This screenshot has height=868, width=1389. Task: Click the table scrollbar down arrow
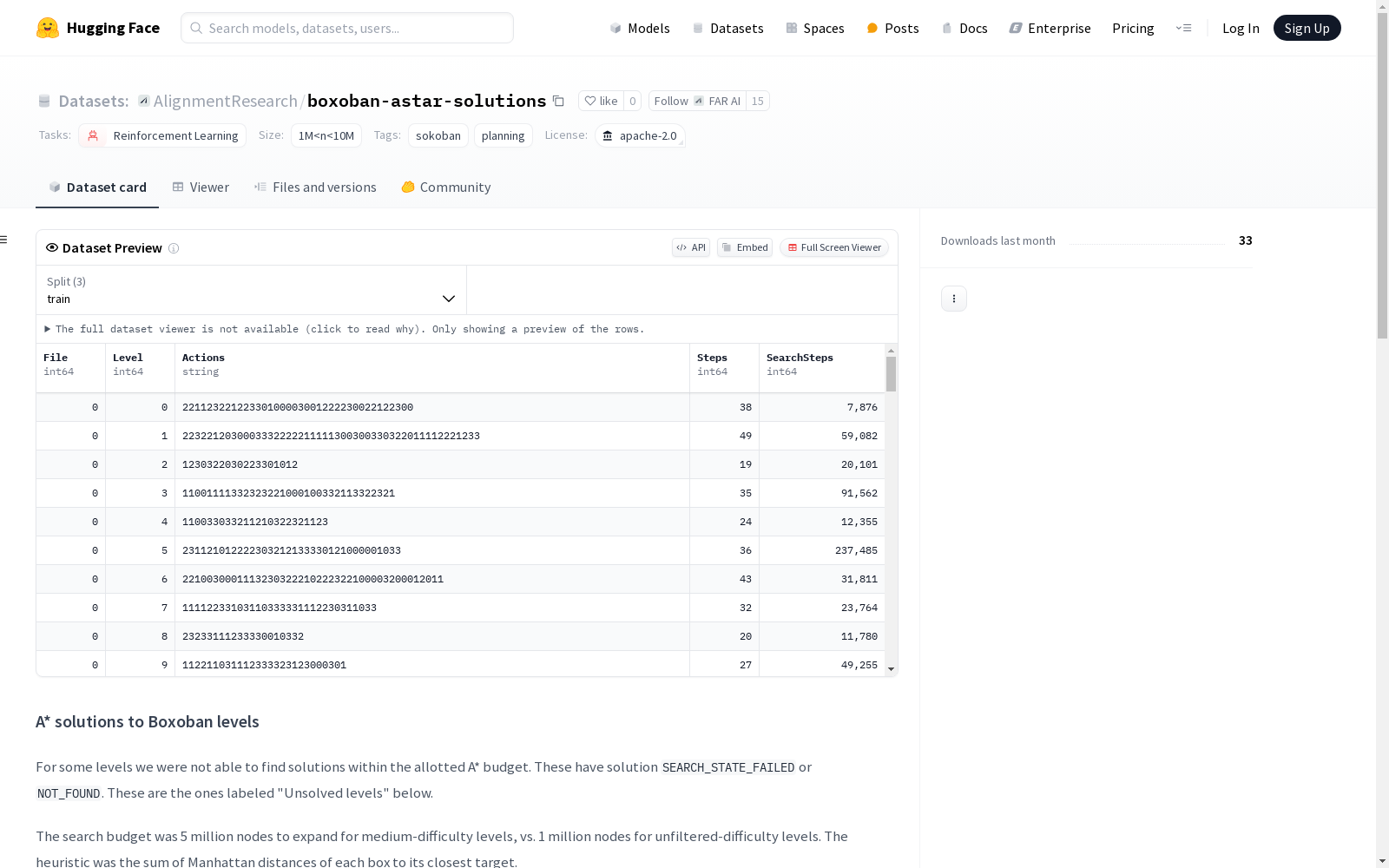891,669
